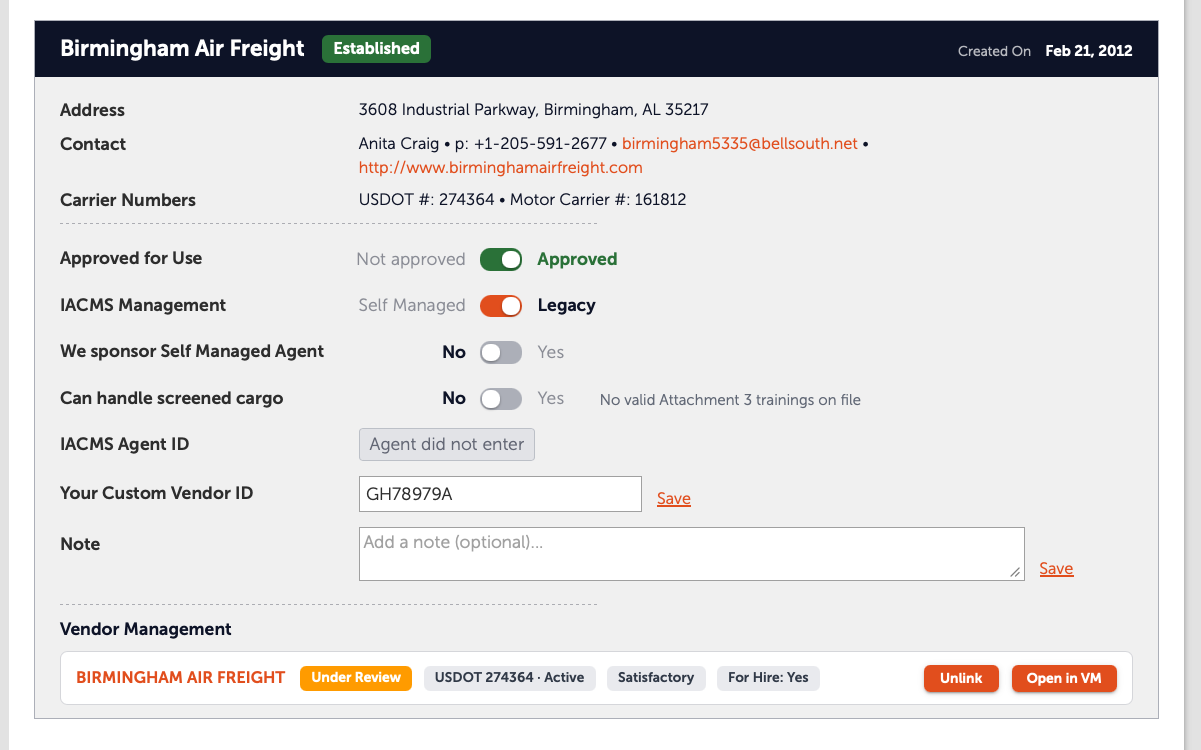1201x750 pixels.
Task: Click the Satisfactory rating tag
Action: (x=656, y=677)
